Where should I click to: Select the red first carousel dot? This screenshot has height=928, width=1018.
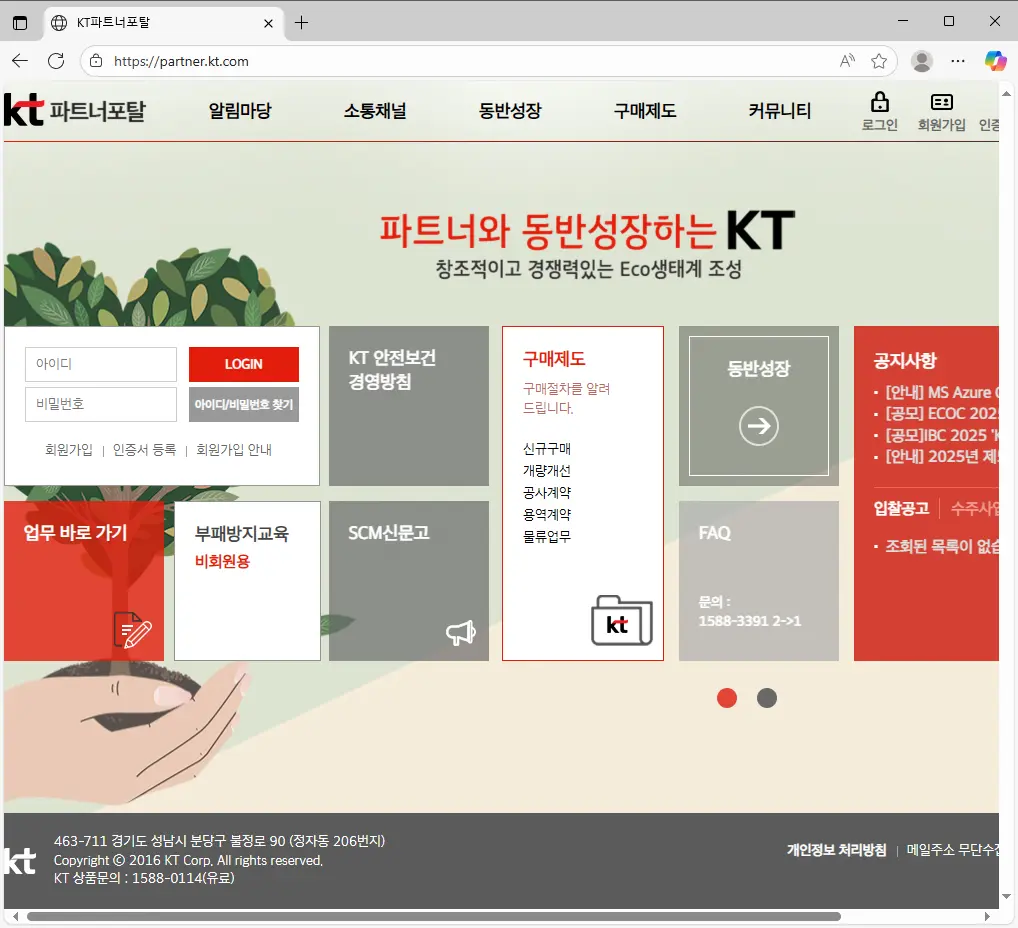pos(727,697)
